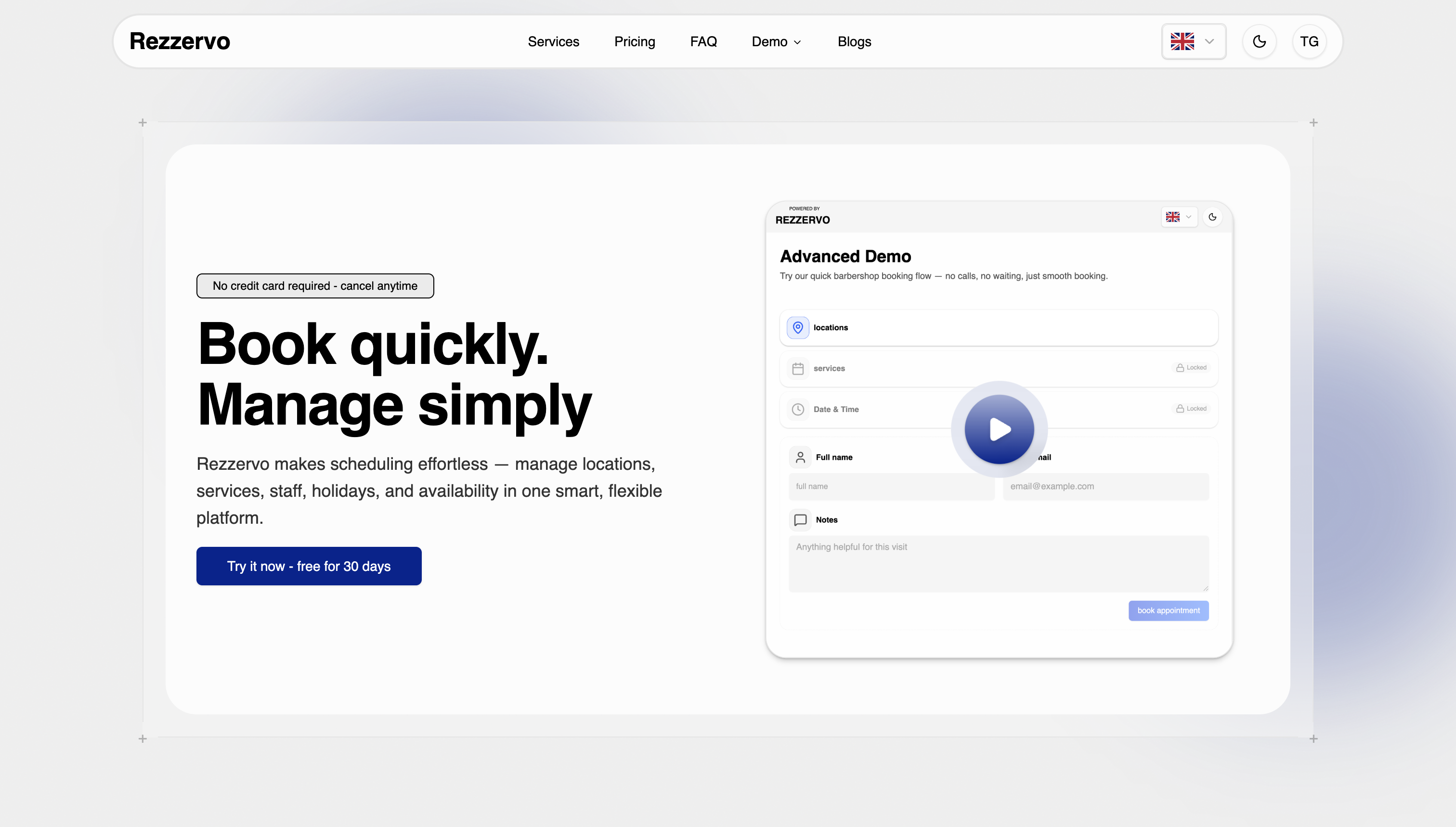Focus the full name input field
The height and width of the screenshot is (827, 1456).
point(891,487)
